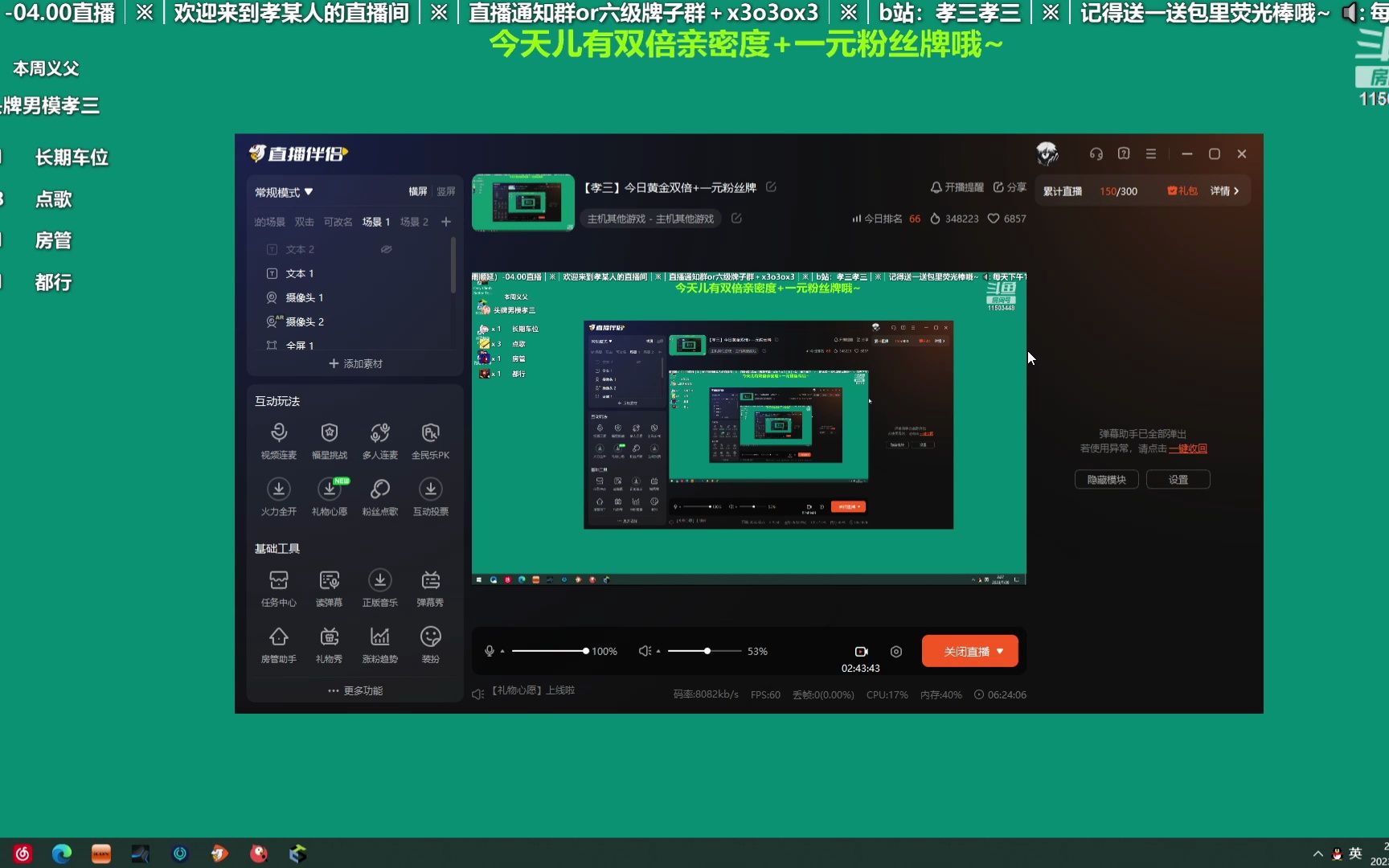
Task: Expand microphone device options arrow
Action: point(502,651)
